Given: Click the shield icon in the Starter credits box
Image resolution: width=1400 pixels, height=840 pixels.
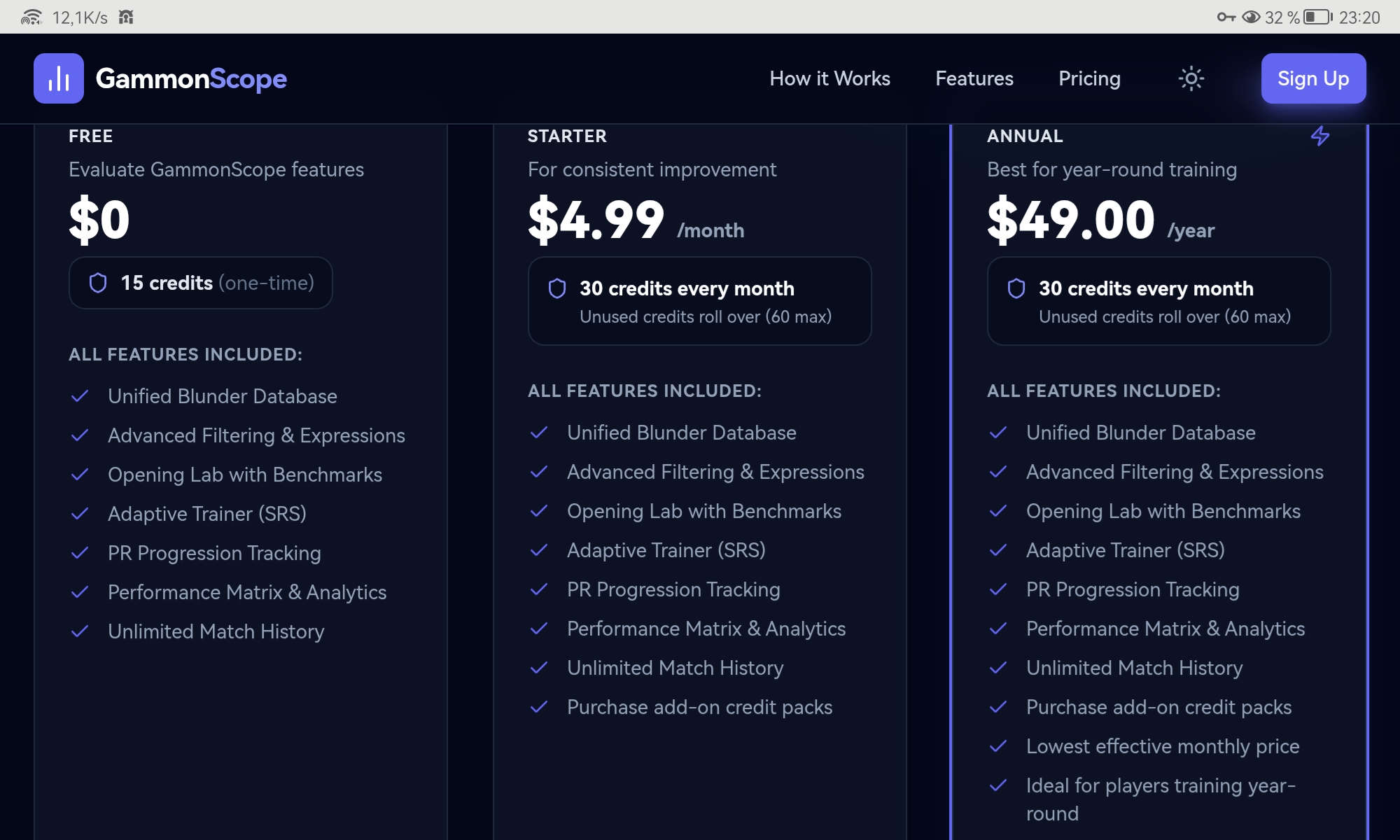Looking at the screenshot, I should pos(557,288).
